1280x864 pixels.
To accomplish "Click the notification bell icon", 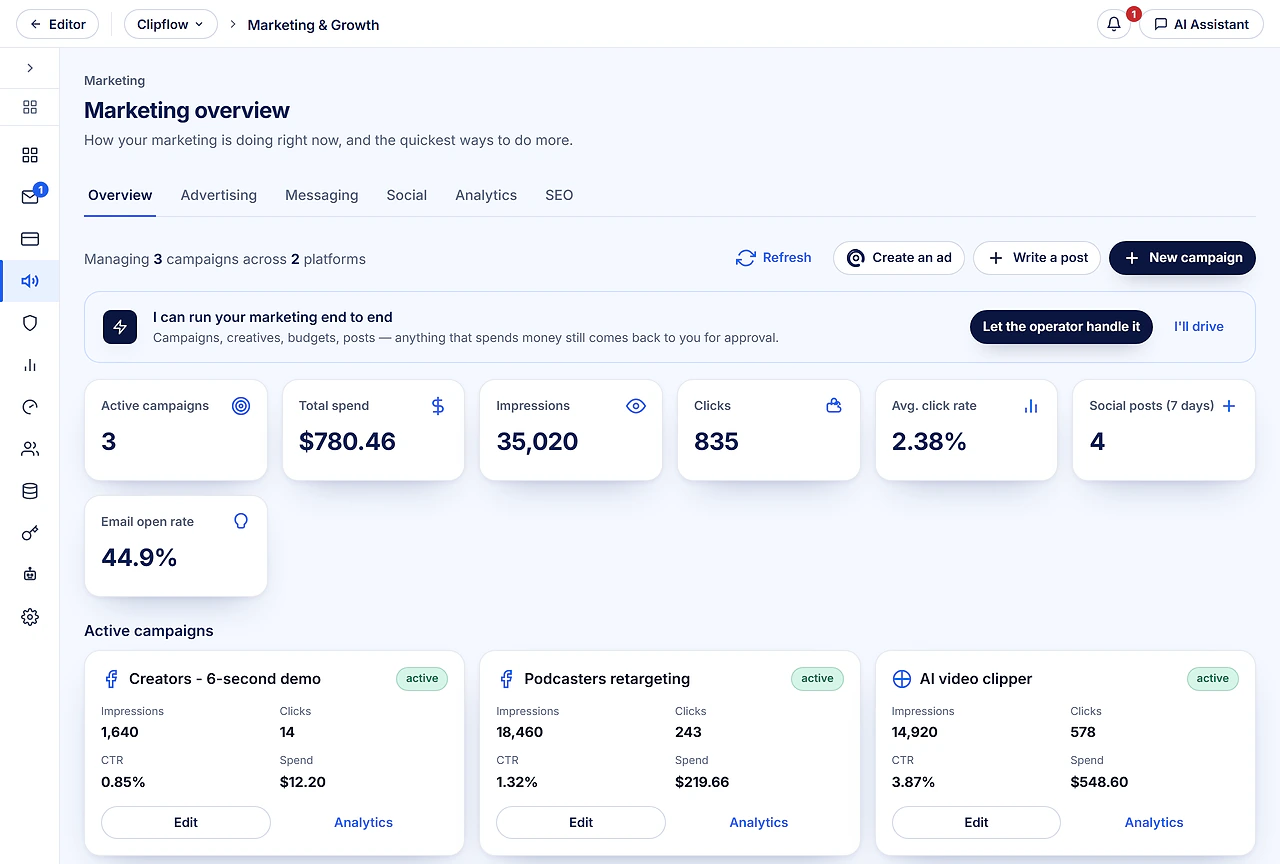I will point(1114,24).
